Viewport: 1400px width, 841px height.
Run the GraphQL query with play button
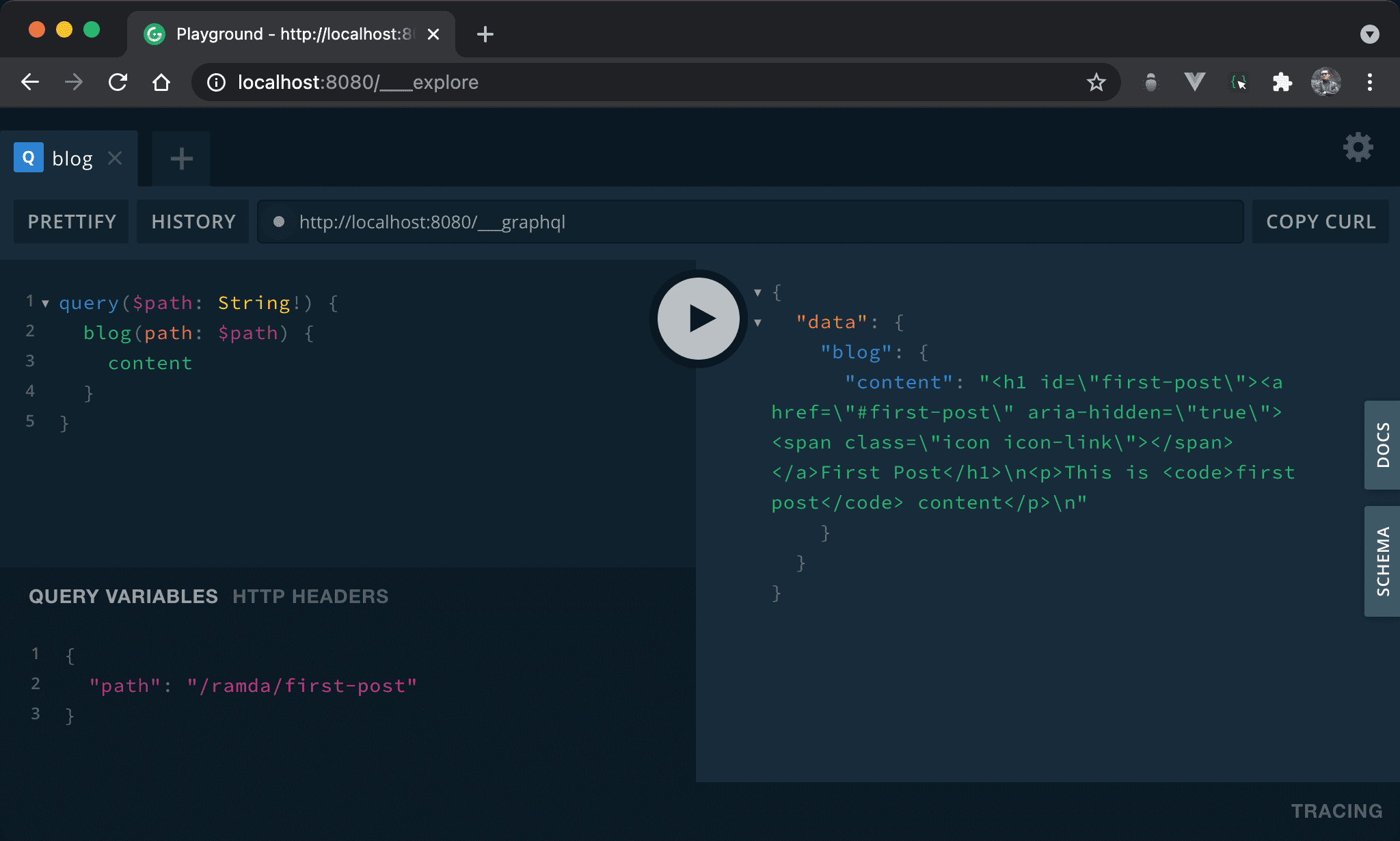click(698, 319)
